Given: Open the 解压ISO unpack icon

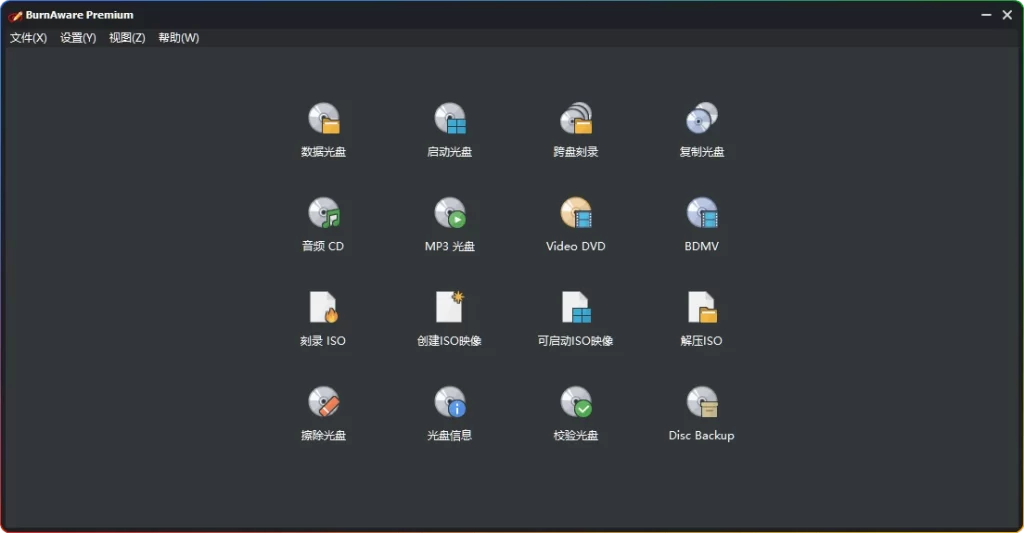Looking at the screenshot, I should (702, 307).
